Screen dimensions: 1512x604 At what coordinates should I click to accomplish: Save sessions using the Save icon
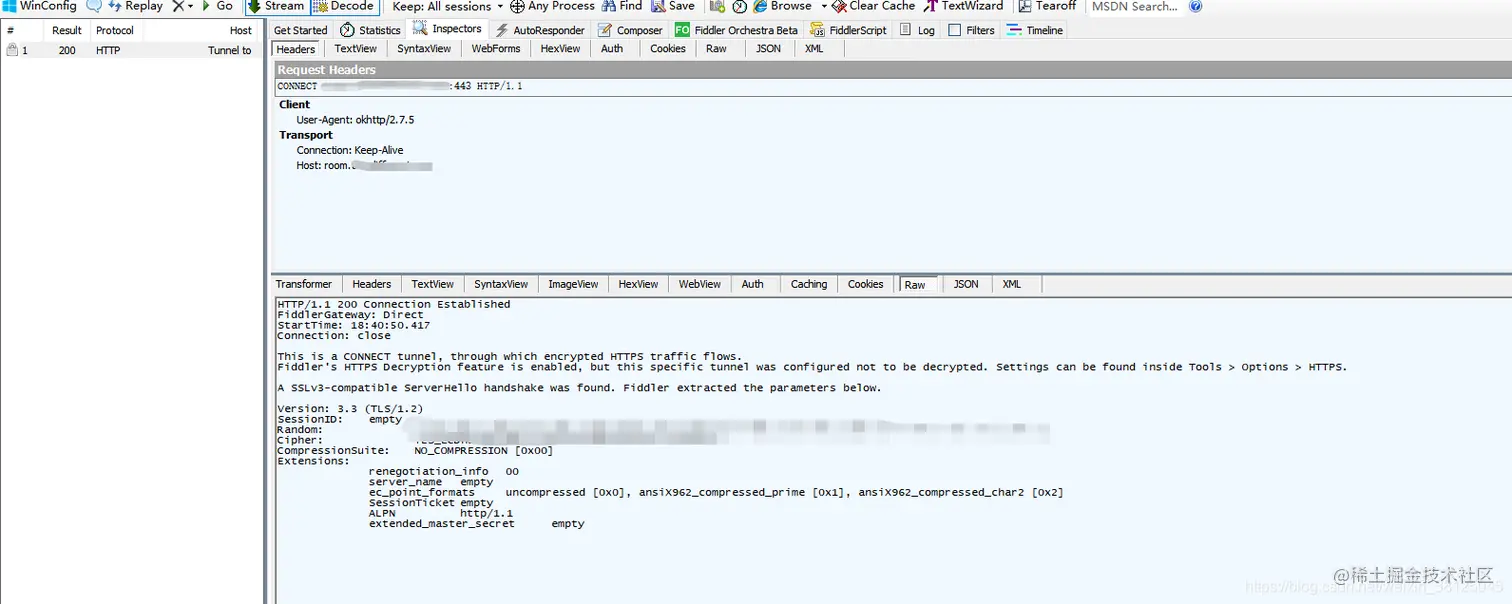pos(673,6)
